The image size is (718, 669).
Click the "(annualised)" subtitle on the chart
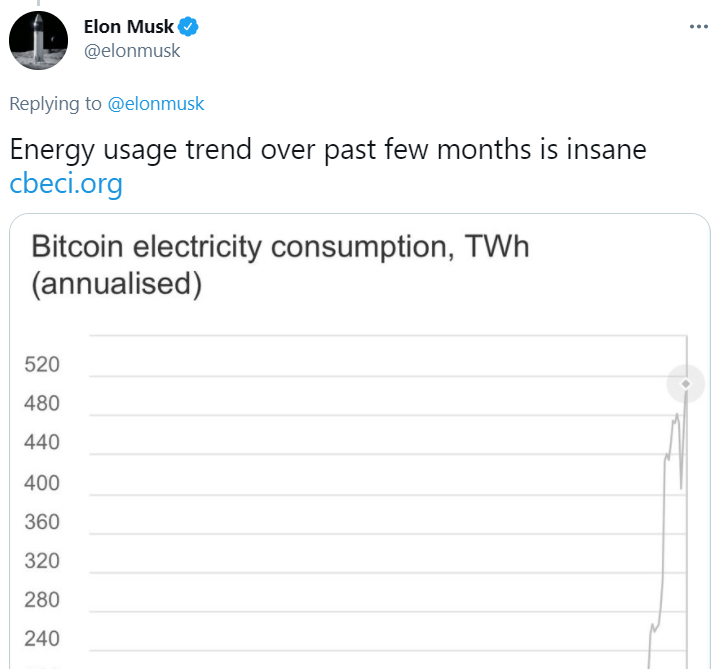click(x=116, y=283)
